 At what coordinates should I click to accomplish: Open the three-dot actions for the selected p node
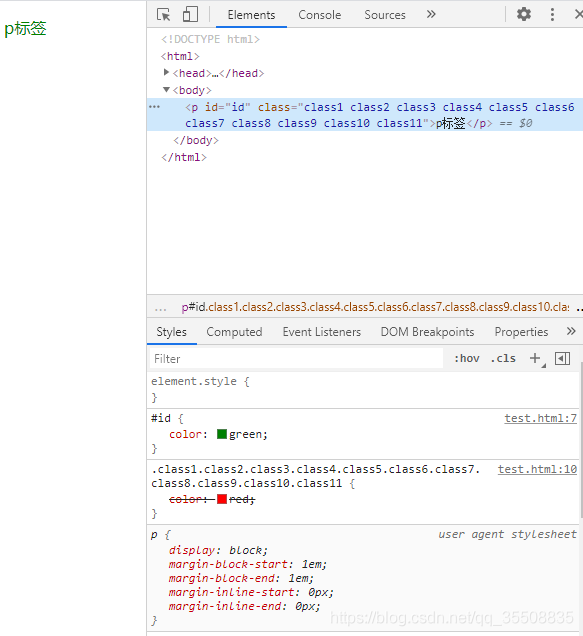tap(154, 107)
